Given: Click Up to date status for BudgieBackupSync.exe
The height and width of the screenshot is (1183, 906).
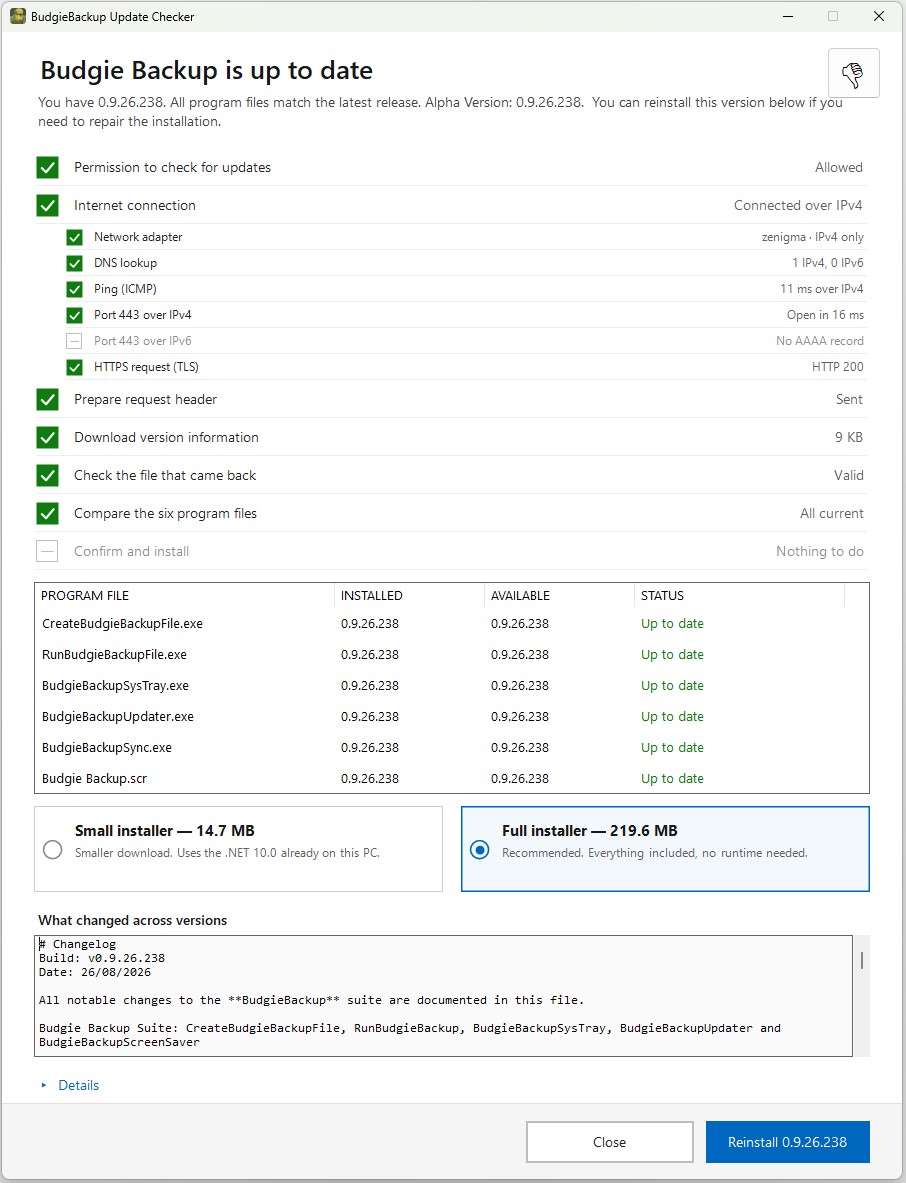Looking at the screenshot, I should (x=672, y=748).
